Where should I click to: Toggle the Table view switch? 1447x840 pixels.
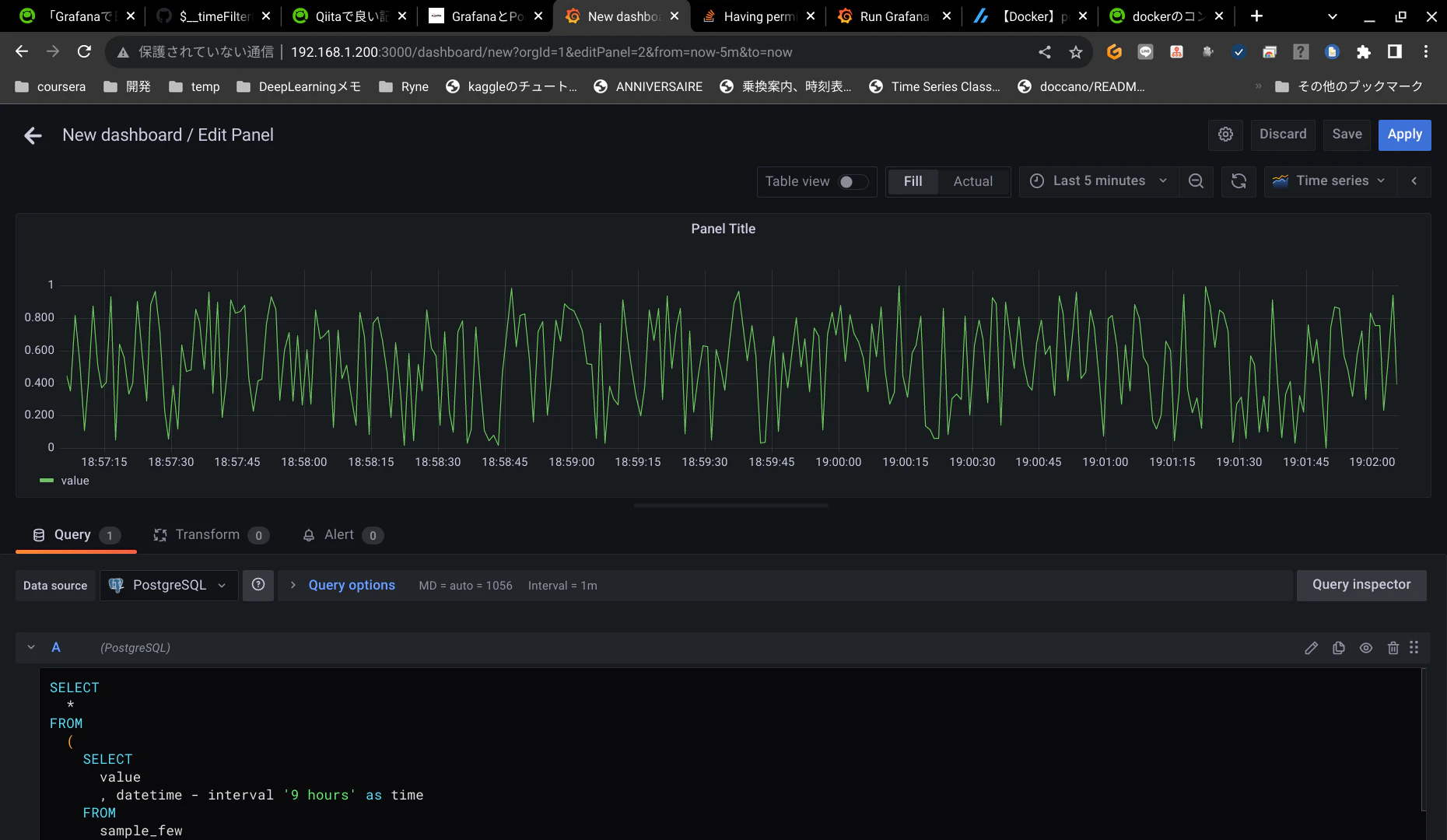point(852,182)
